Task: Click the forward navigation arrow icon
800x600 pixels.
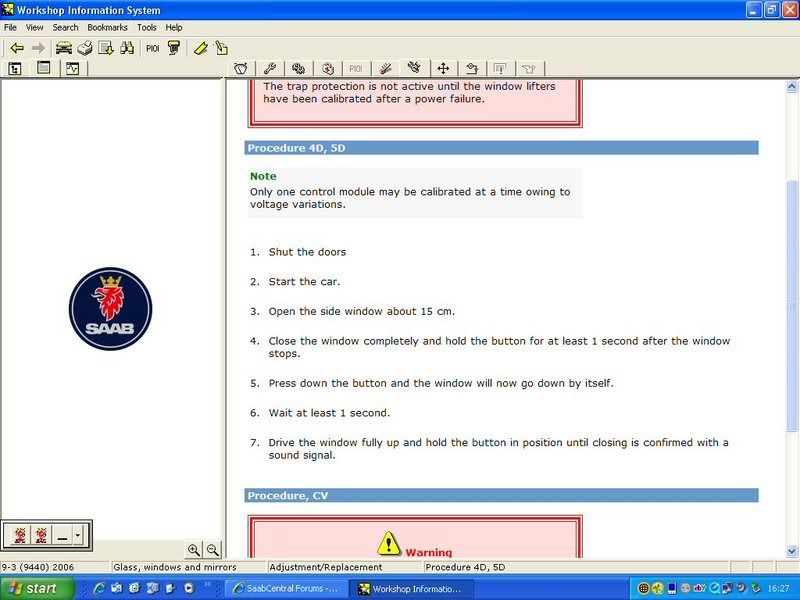Action: [39, 47]
